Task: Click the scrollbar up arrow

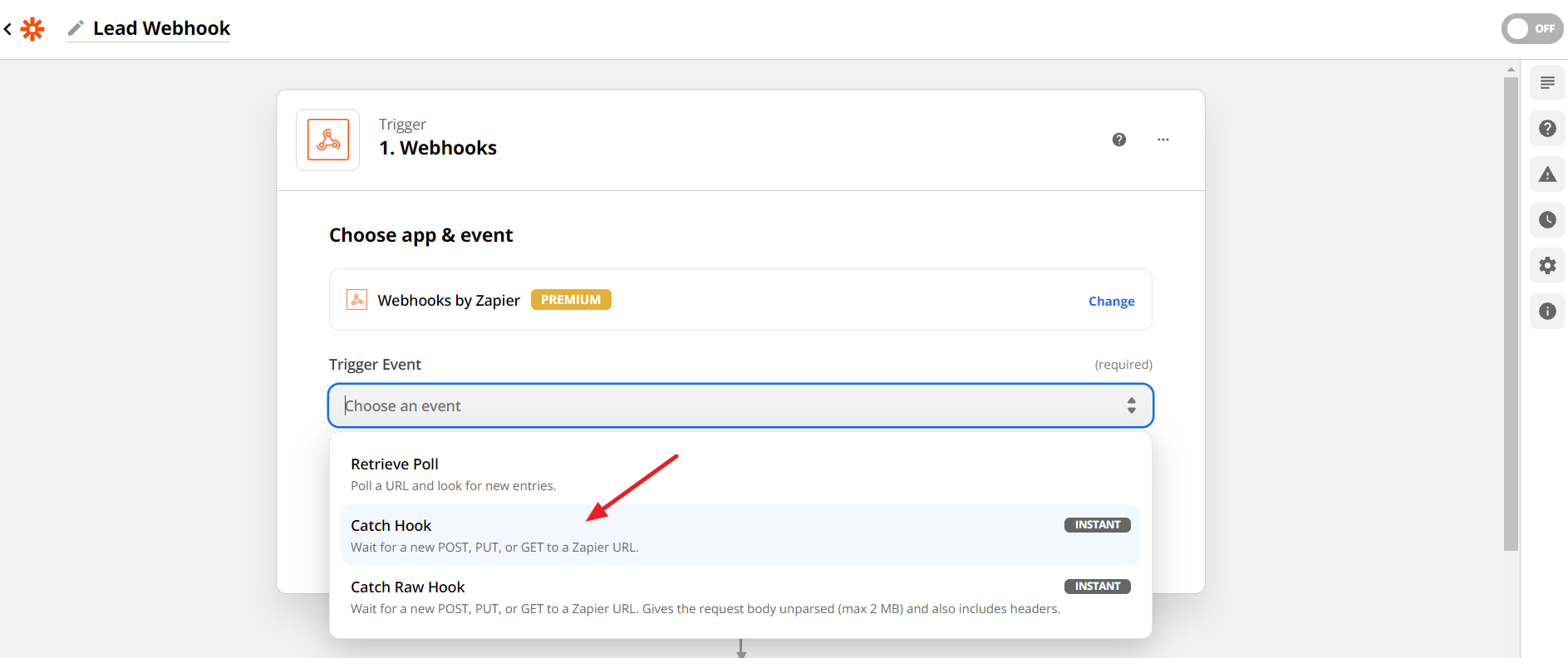Action: (1511, 69)
